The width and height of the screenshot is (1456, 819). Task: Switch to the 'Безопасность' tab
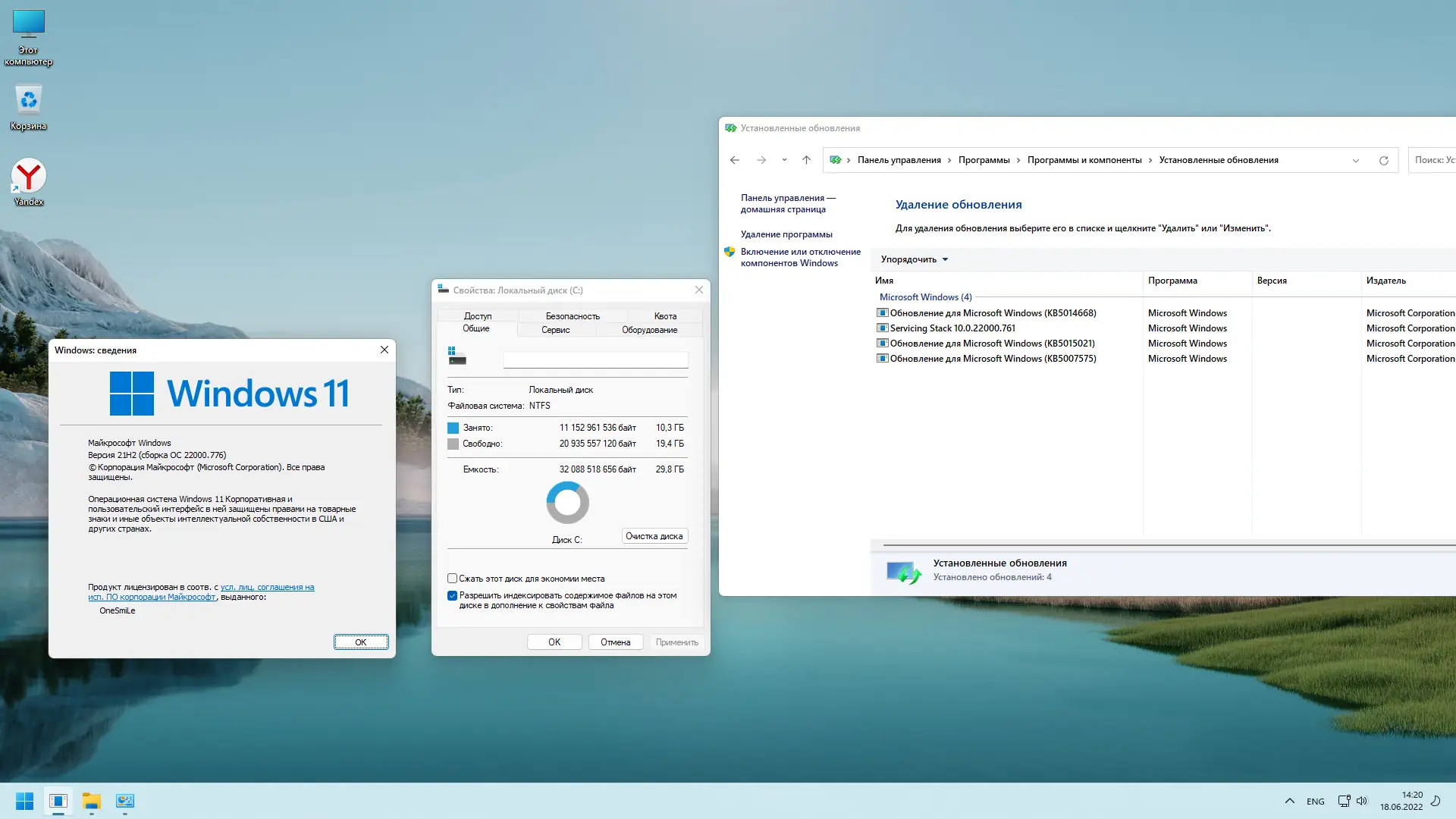point(573,316)
